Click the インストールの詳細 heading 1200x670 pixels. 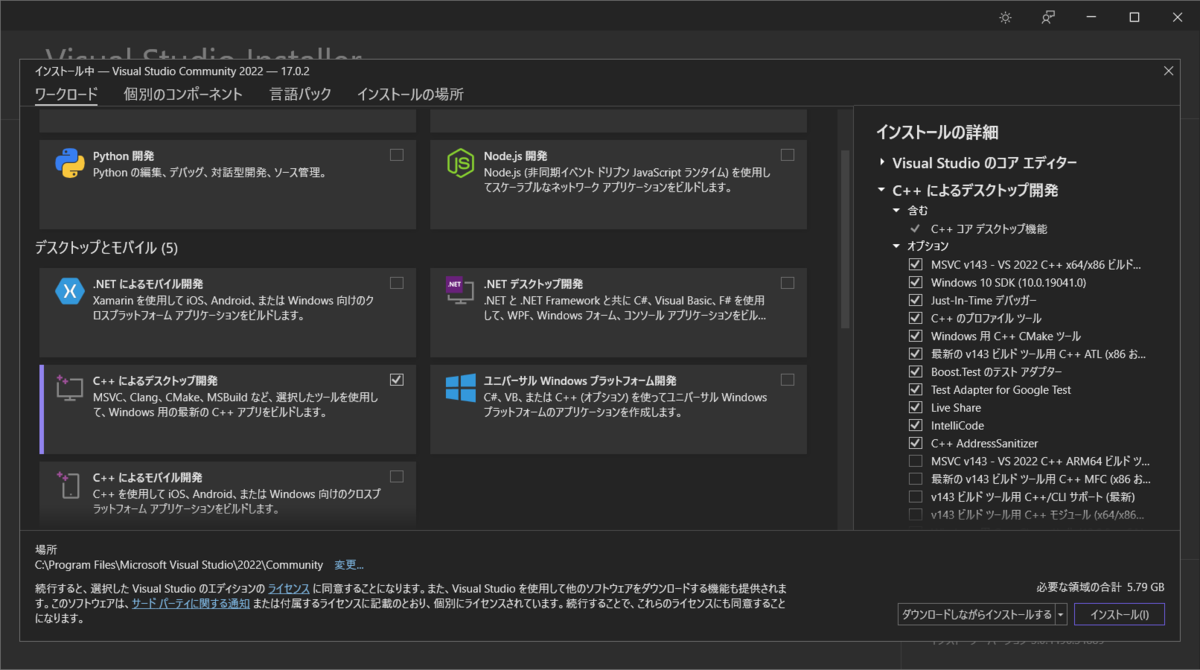[x=937, y=132]
